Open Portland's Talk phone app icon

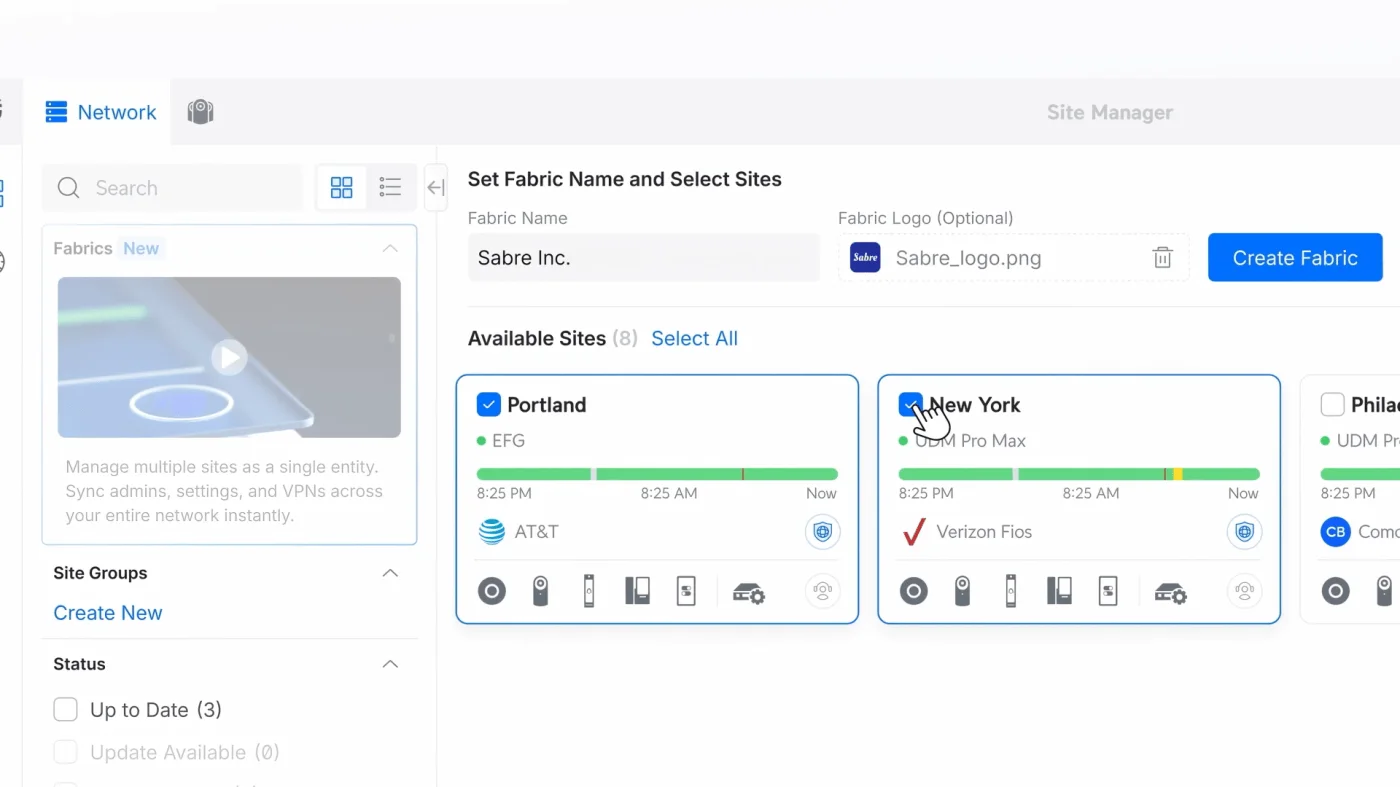(x=637, y=591)
